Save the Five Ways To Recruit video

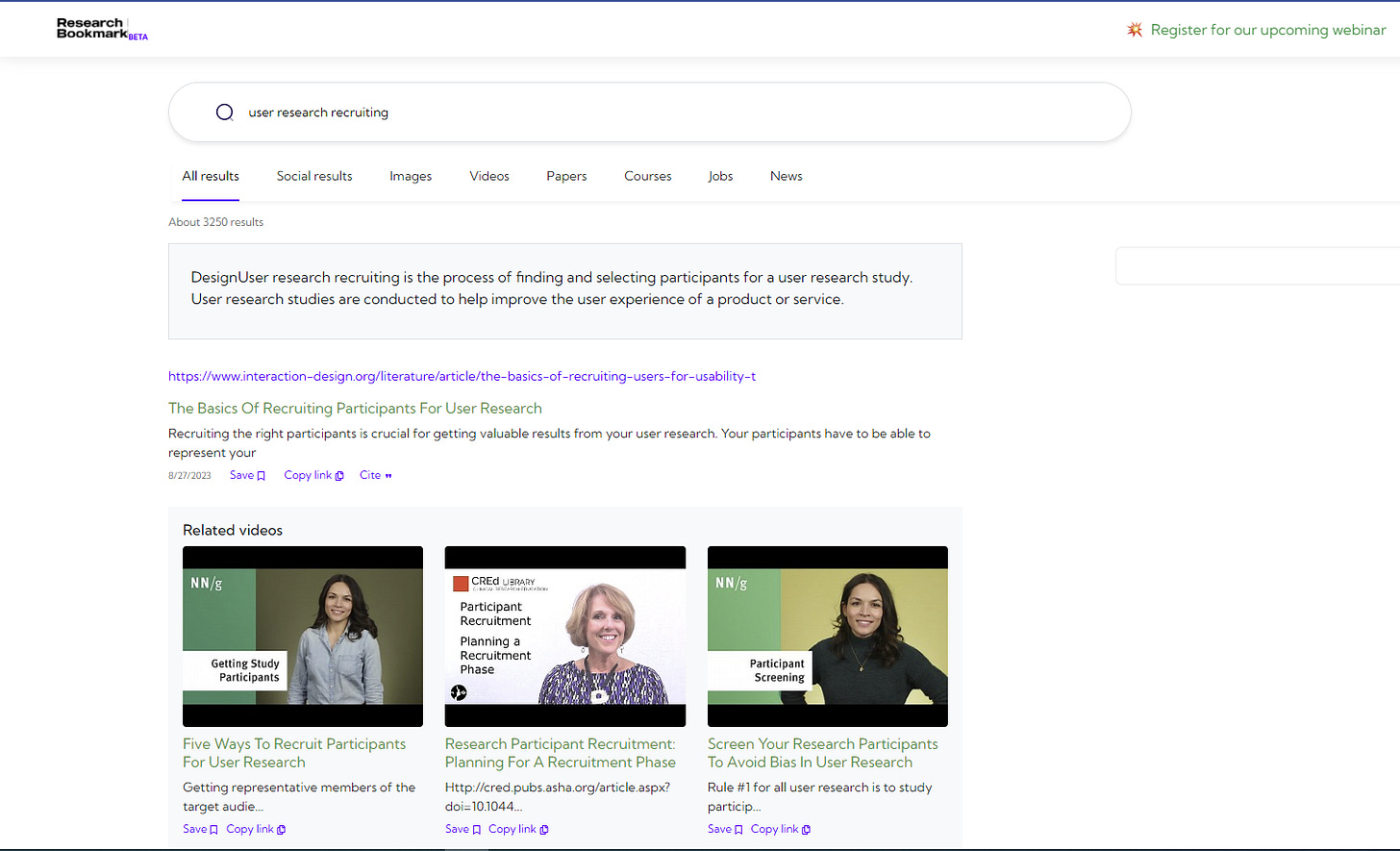click(200, 829)
